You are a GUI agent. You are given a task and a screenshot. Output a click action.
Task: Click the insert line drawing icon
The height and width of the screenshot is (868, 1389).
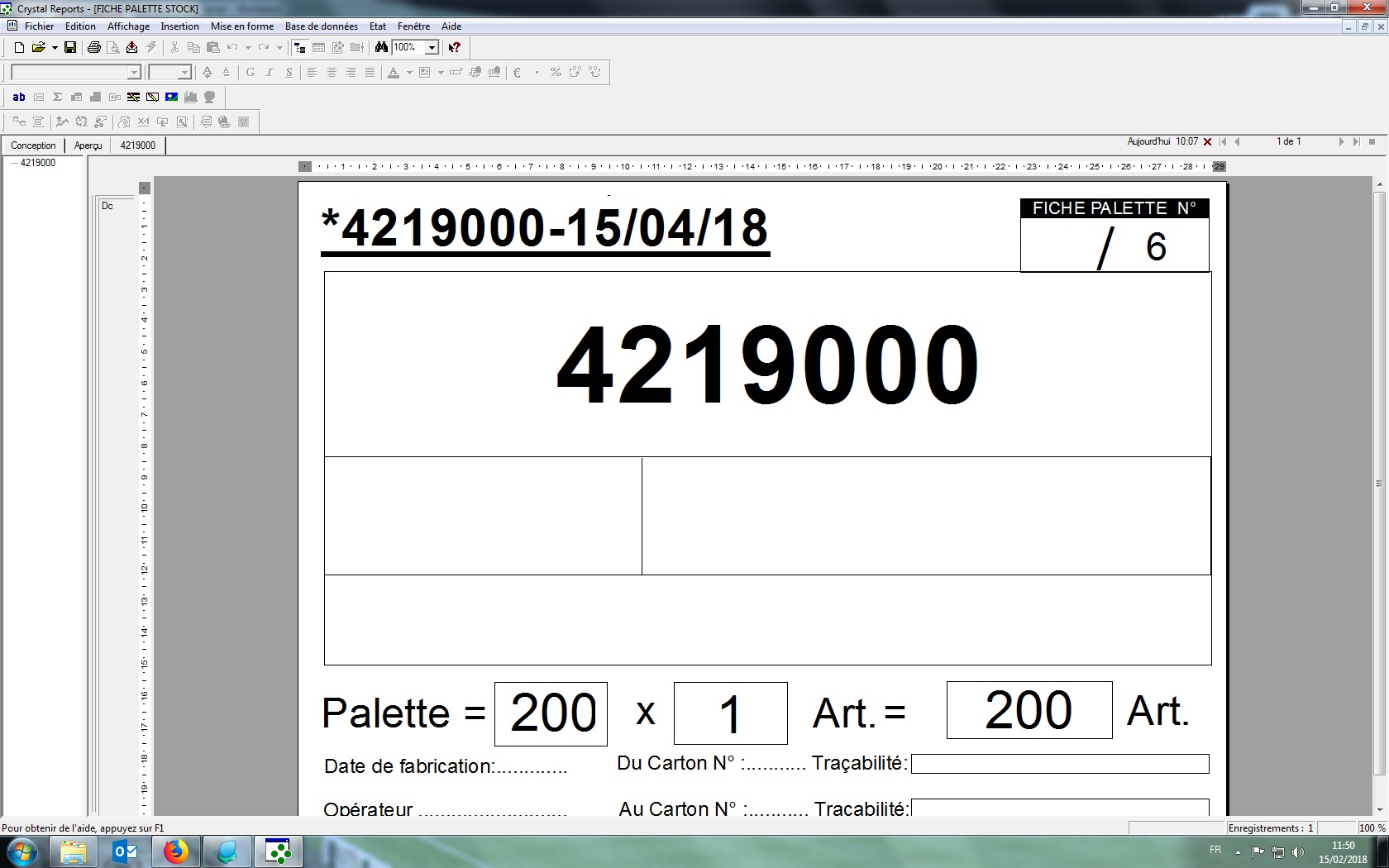point(133,98)
